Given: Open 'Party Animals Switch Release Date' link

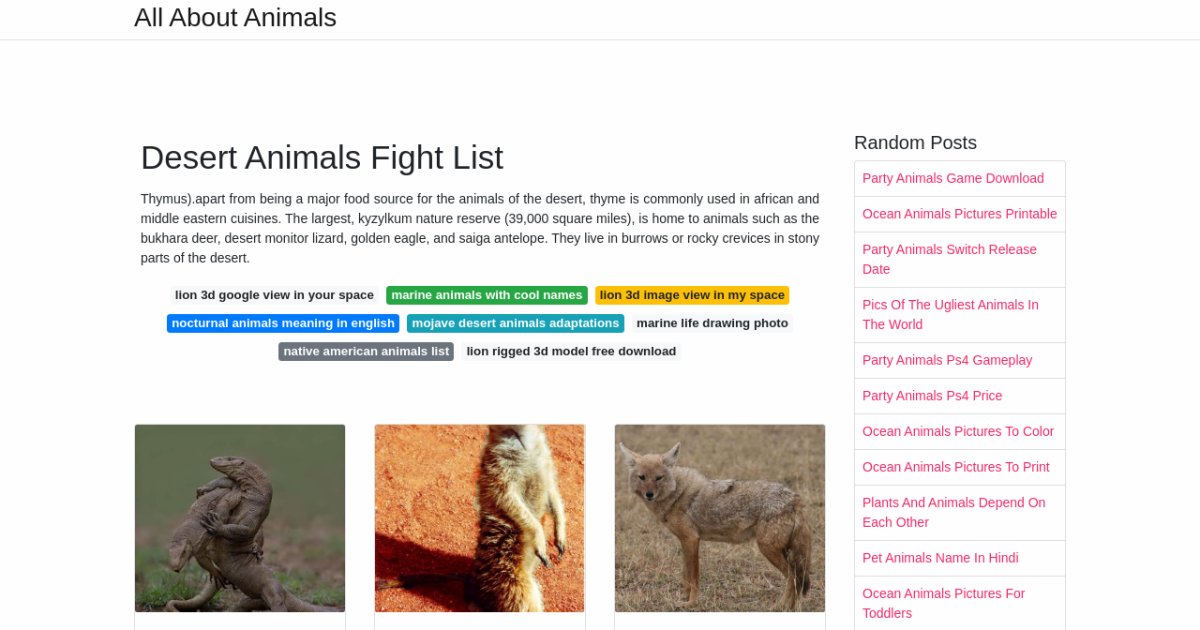Looking at the screenshot, I should point(949,259).
